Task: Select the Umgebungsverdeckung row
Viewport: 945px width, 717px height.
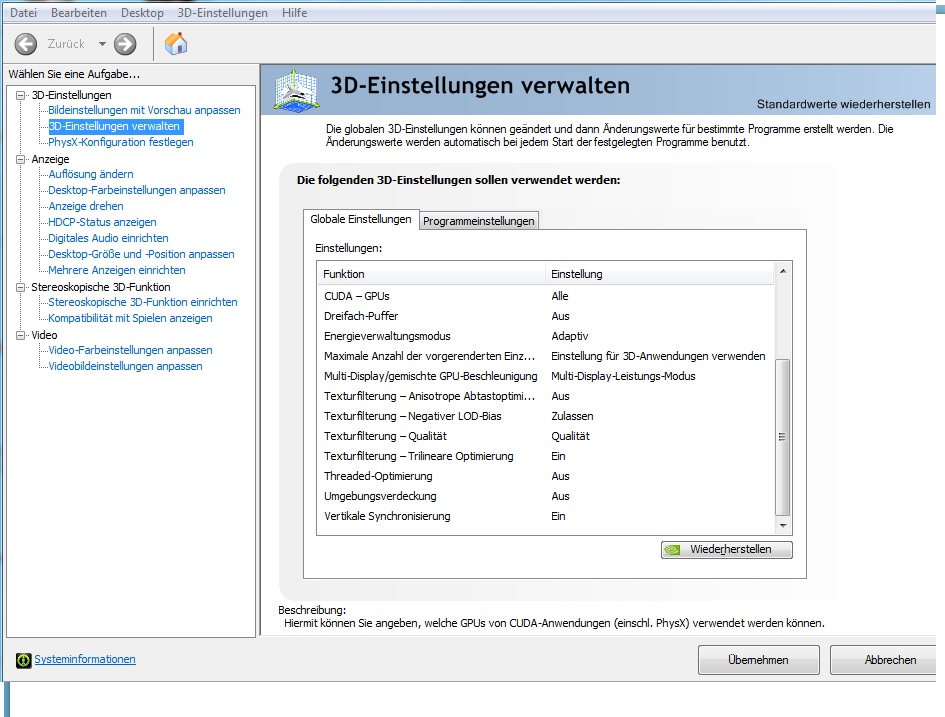Action: click(x=546, y=496)
